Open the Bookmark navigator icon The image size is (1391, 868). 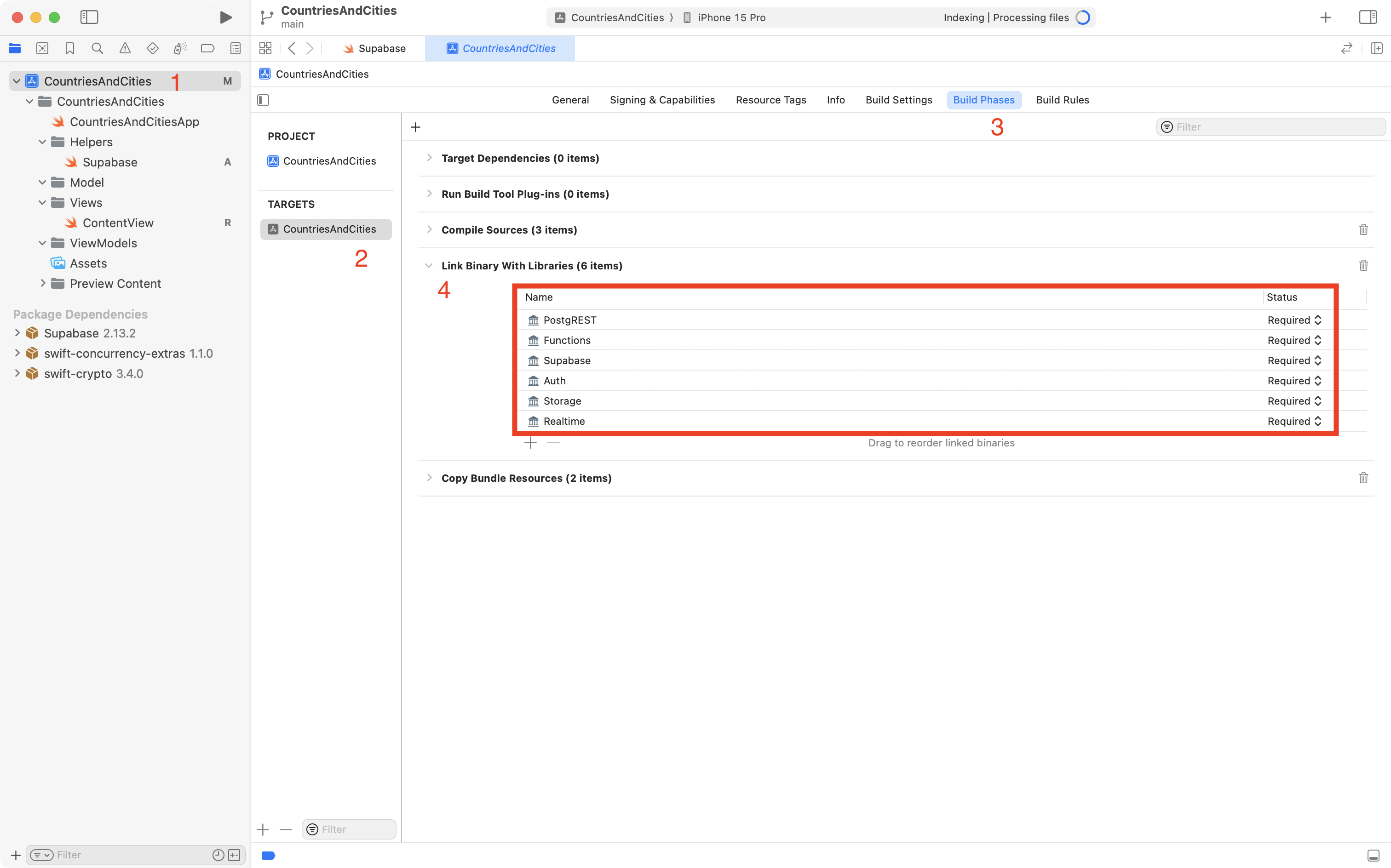(69, 48)
